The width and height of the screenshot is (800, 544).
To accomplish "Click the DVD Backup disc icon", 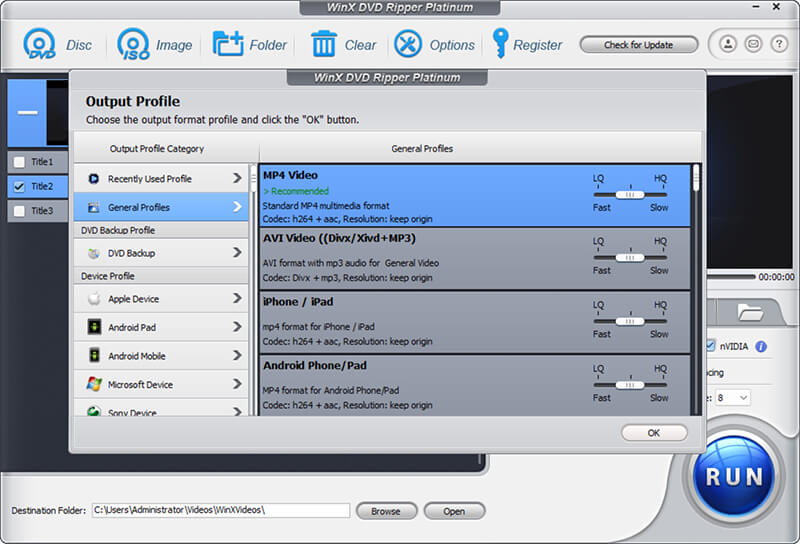I will tap(94, 253).
